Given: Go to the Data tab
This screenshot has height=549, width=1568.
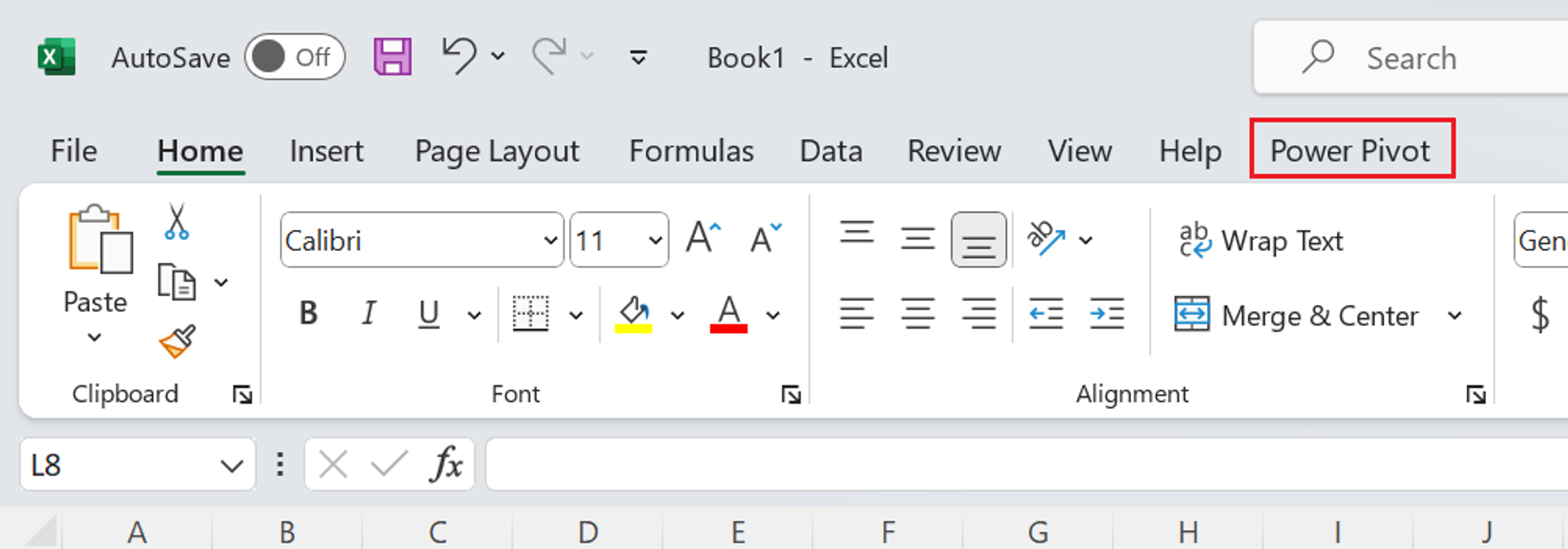Looking at the screenshot, I should tap(831, 150).
